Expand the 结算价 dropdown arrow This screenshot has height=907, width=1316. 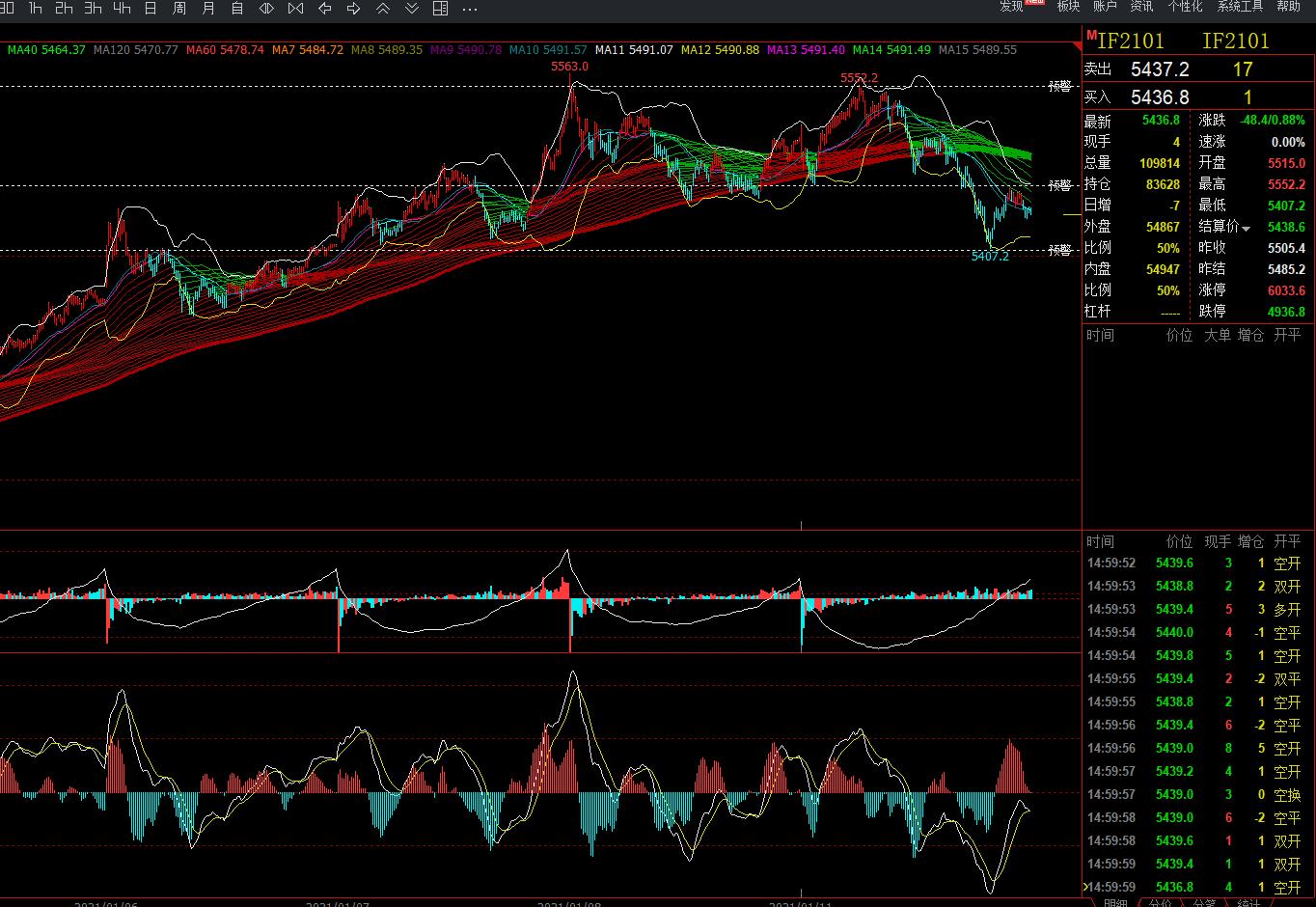point(1246,229)
